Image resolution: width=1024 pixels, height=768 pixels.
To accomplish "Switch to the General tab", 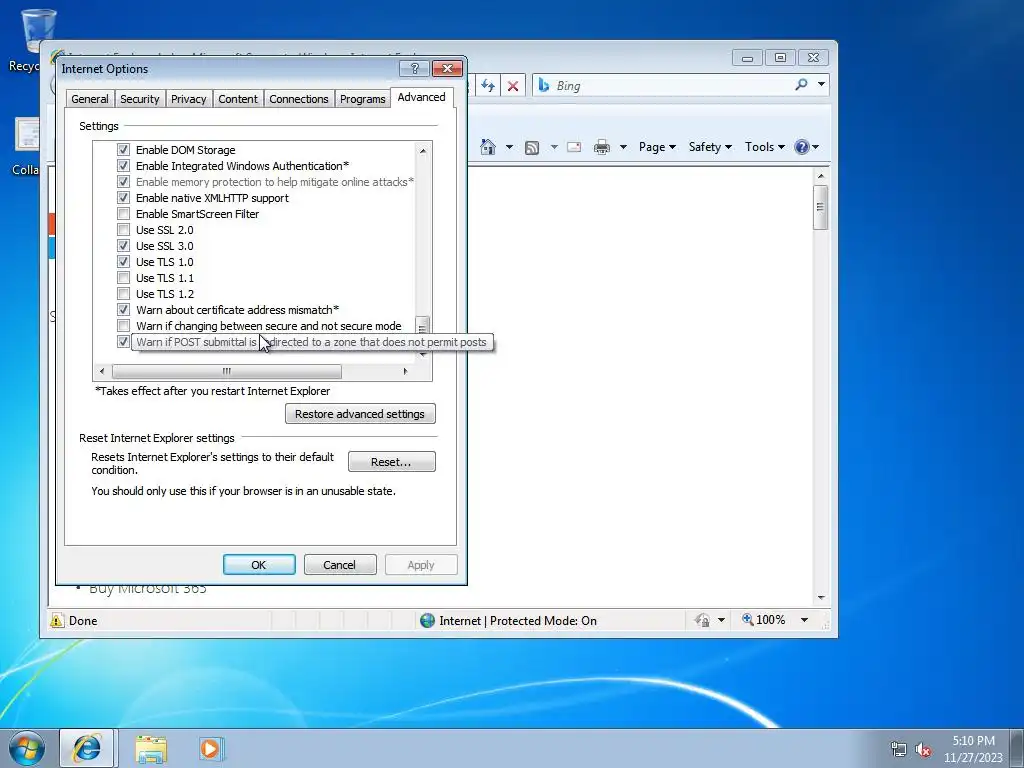I will [x=90, y=99].
